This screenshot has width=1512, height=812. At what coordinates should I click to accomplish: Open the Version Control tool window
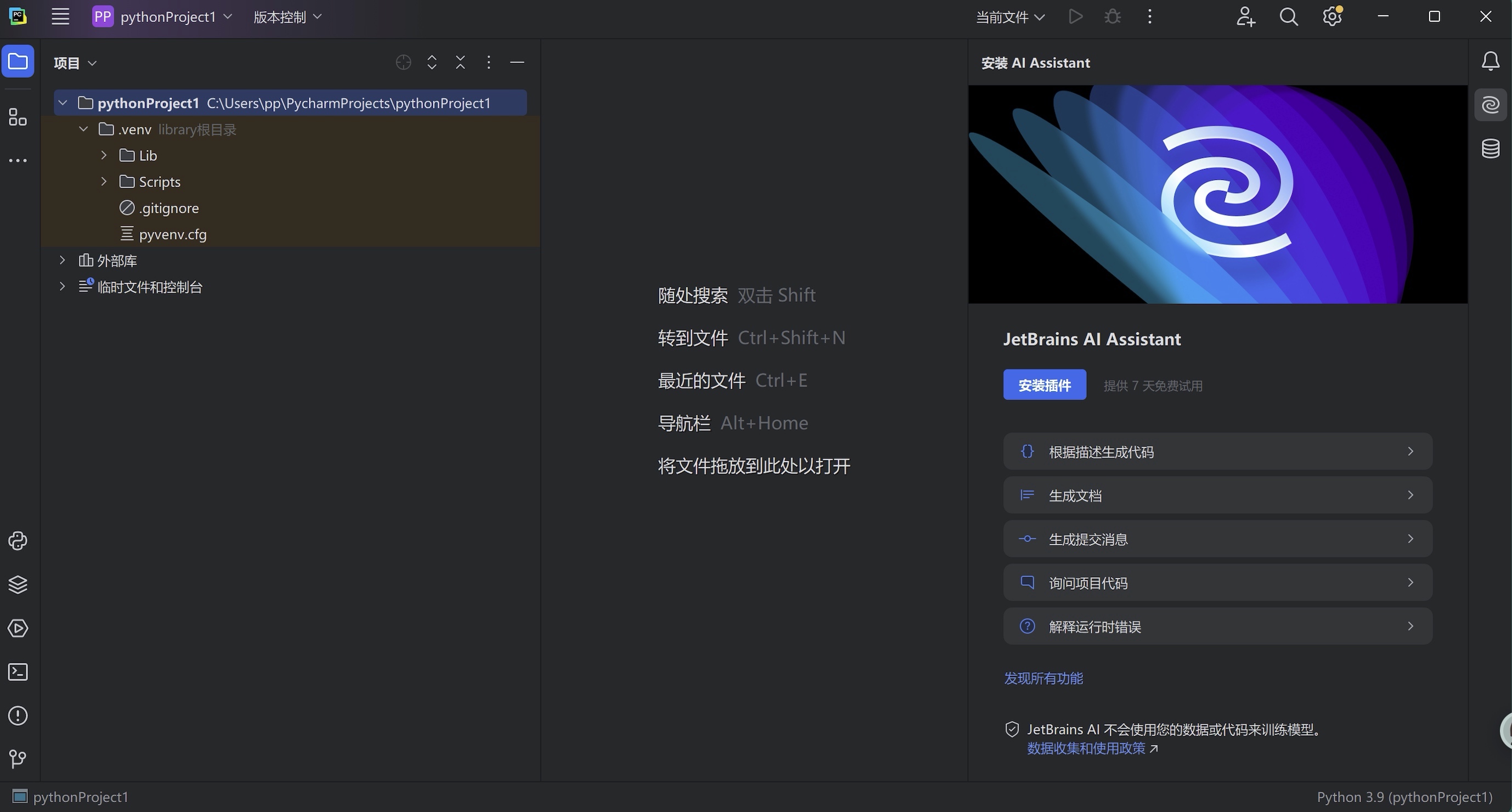coord(17,759)
